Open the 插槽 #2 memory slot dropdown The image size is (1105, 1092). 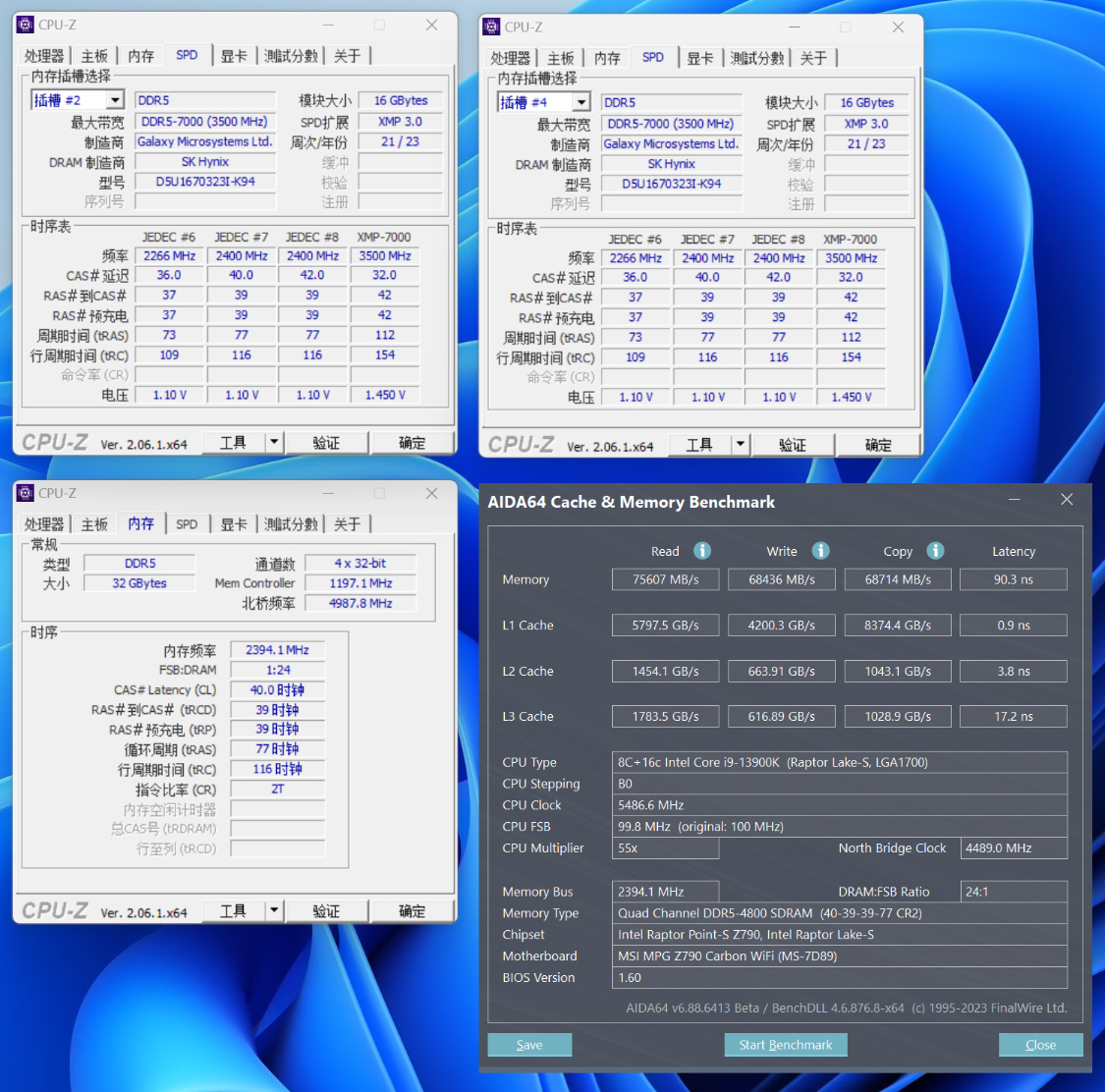click(x=115, y=100)
